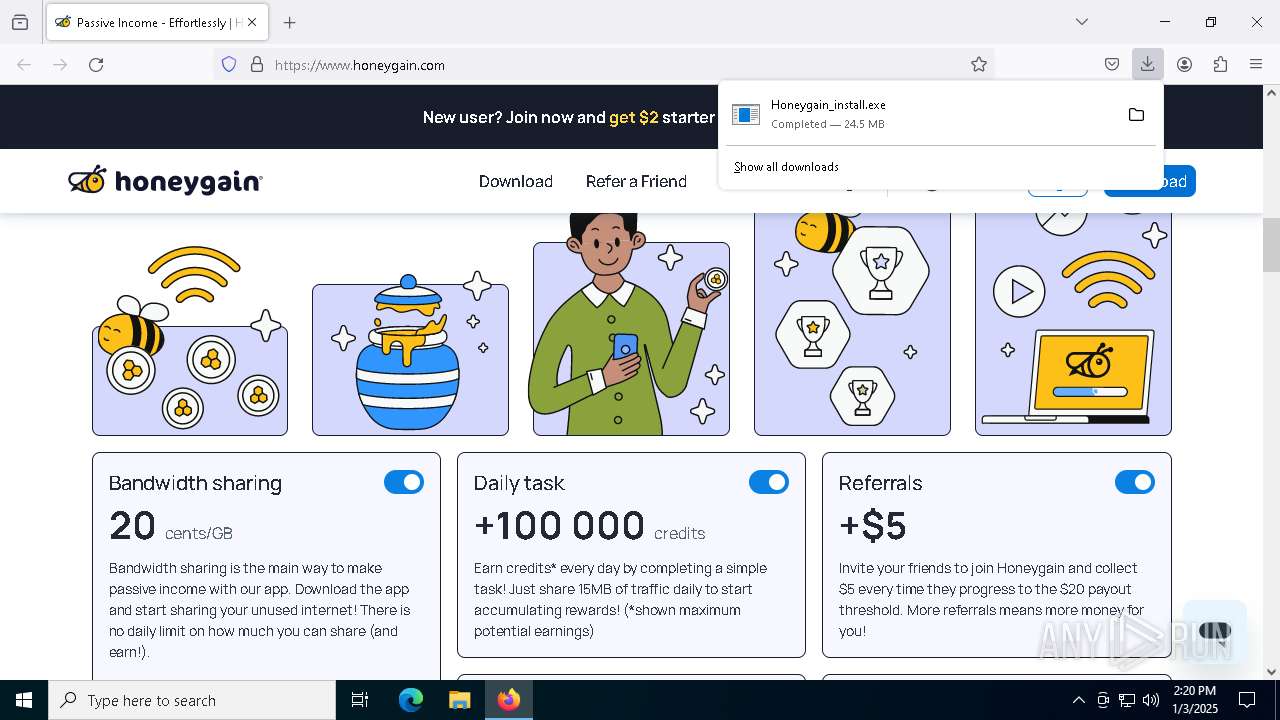Open the Download navigation item
Image resolution: width=1280 pixels, height=720 pixels.
515,181
